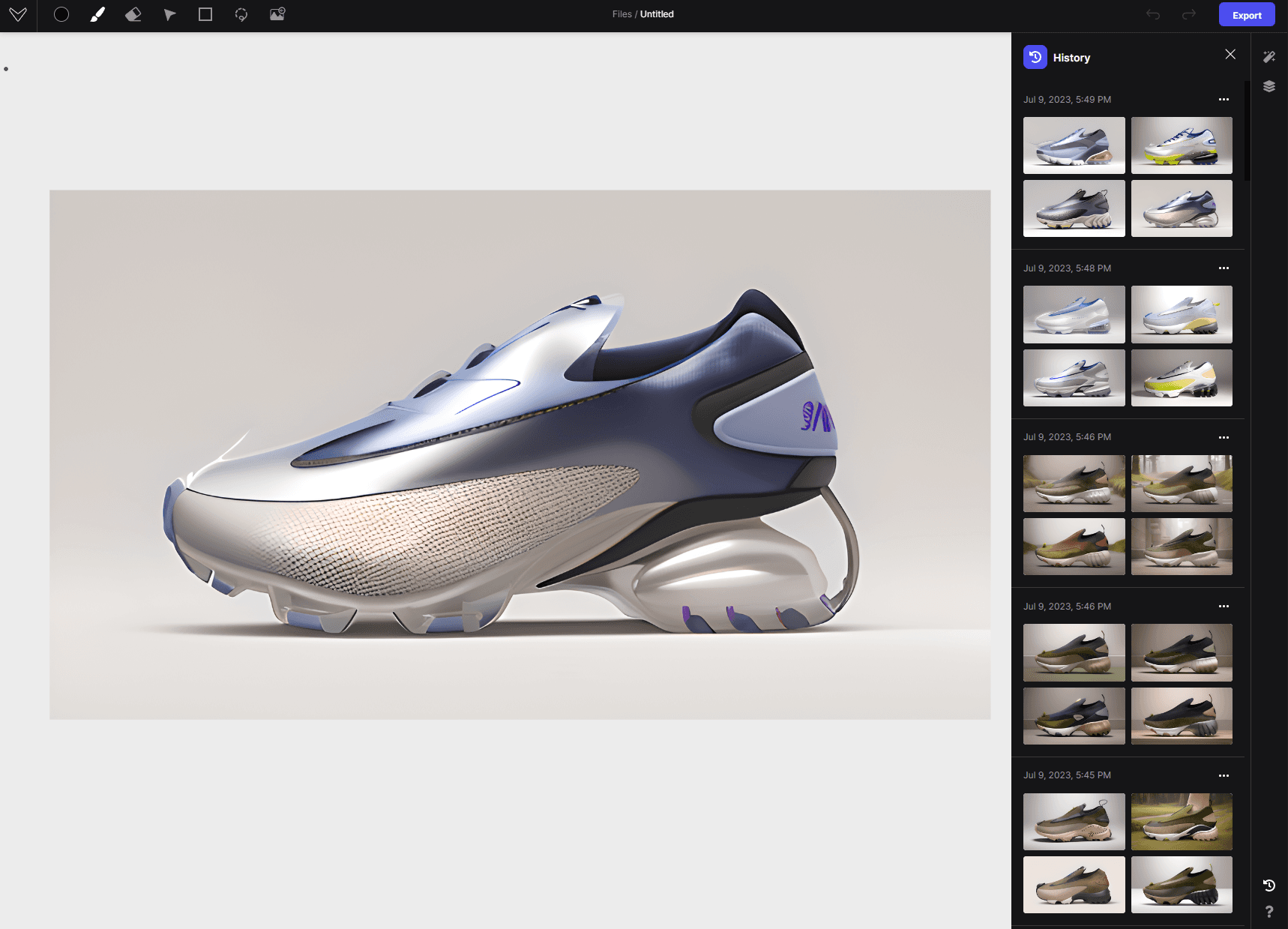This screenshot has height=929, width=1288.
Task: Open the layers panel
Action: 1269,86
